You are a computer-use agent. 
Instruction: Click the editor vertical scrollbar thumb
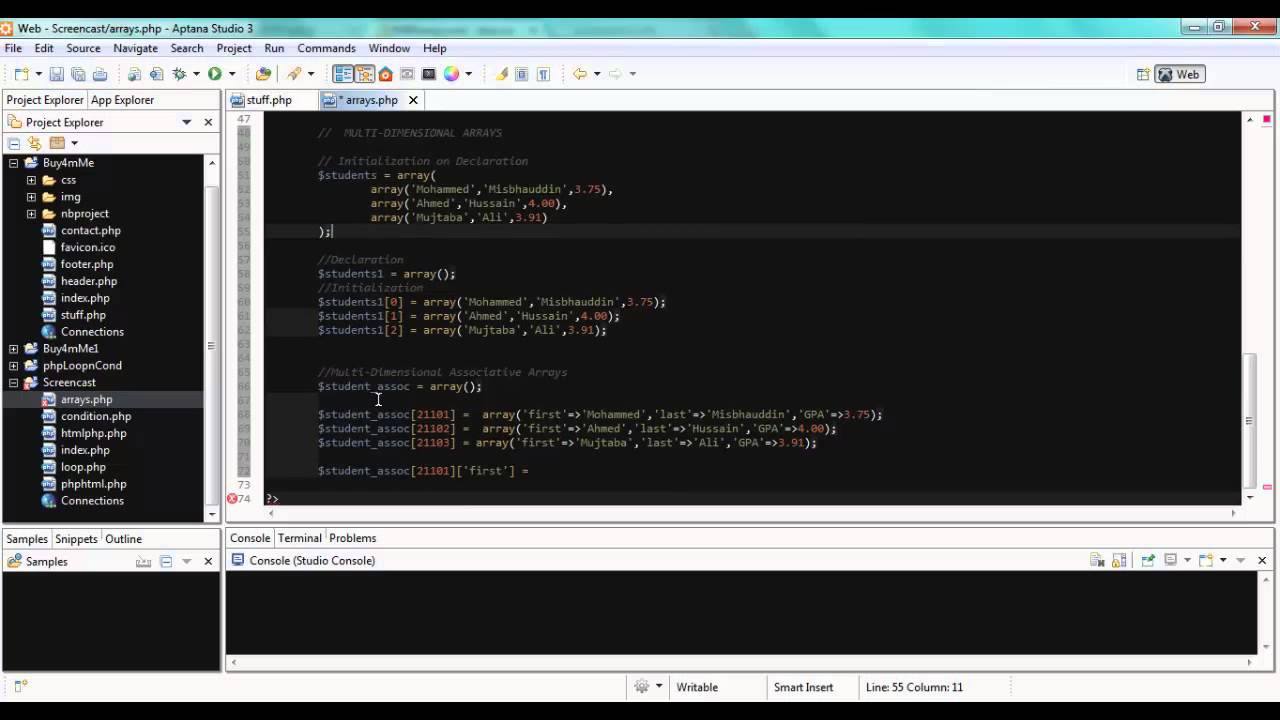1250,421
